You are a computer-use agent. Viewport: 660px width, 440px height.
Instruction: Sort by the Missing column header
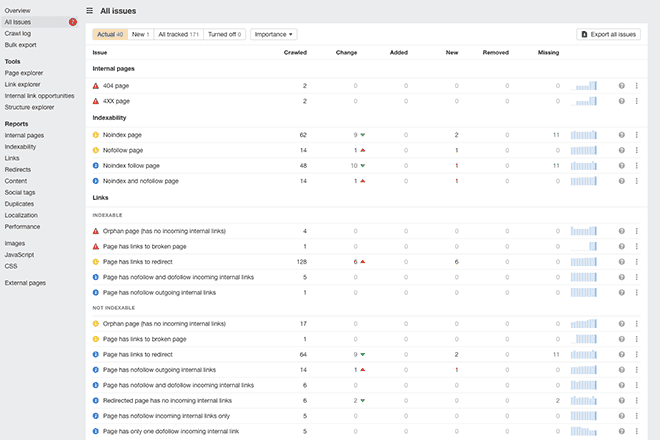(548, 52)
